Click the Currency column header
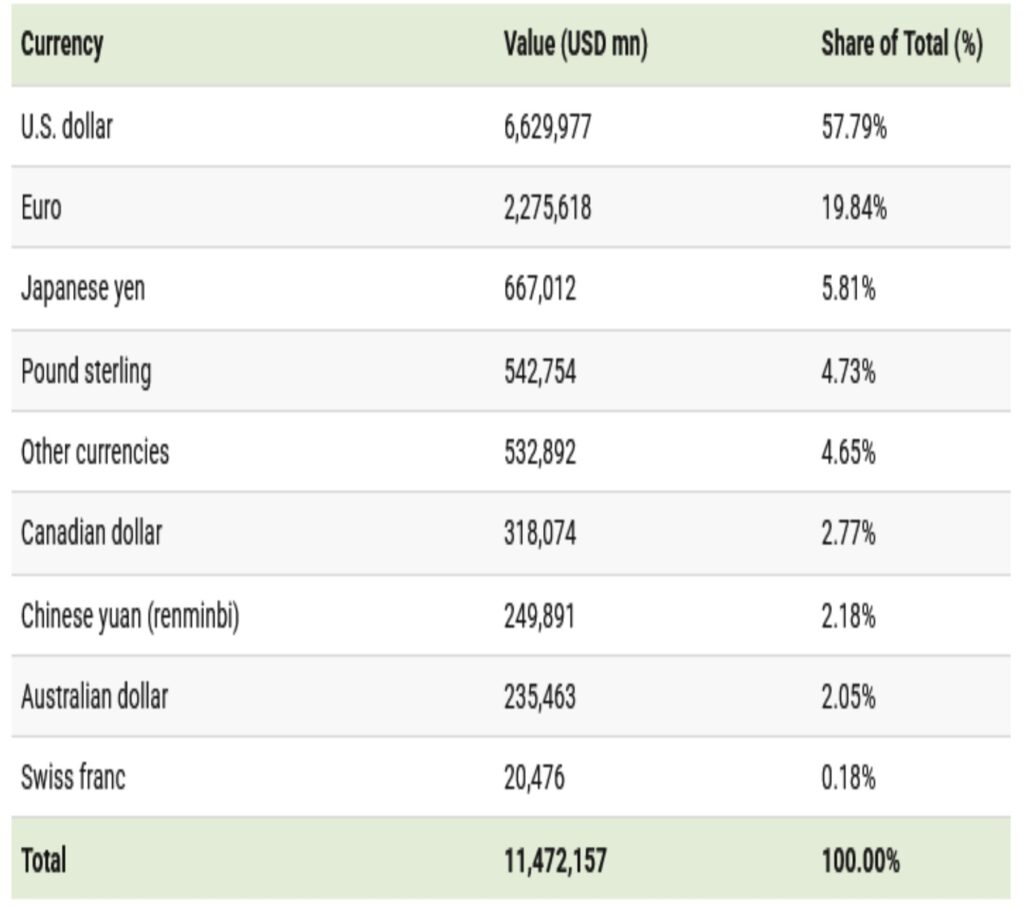 tap(62, 45)
